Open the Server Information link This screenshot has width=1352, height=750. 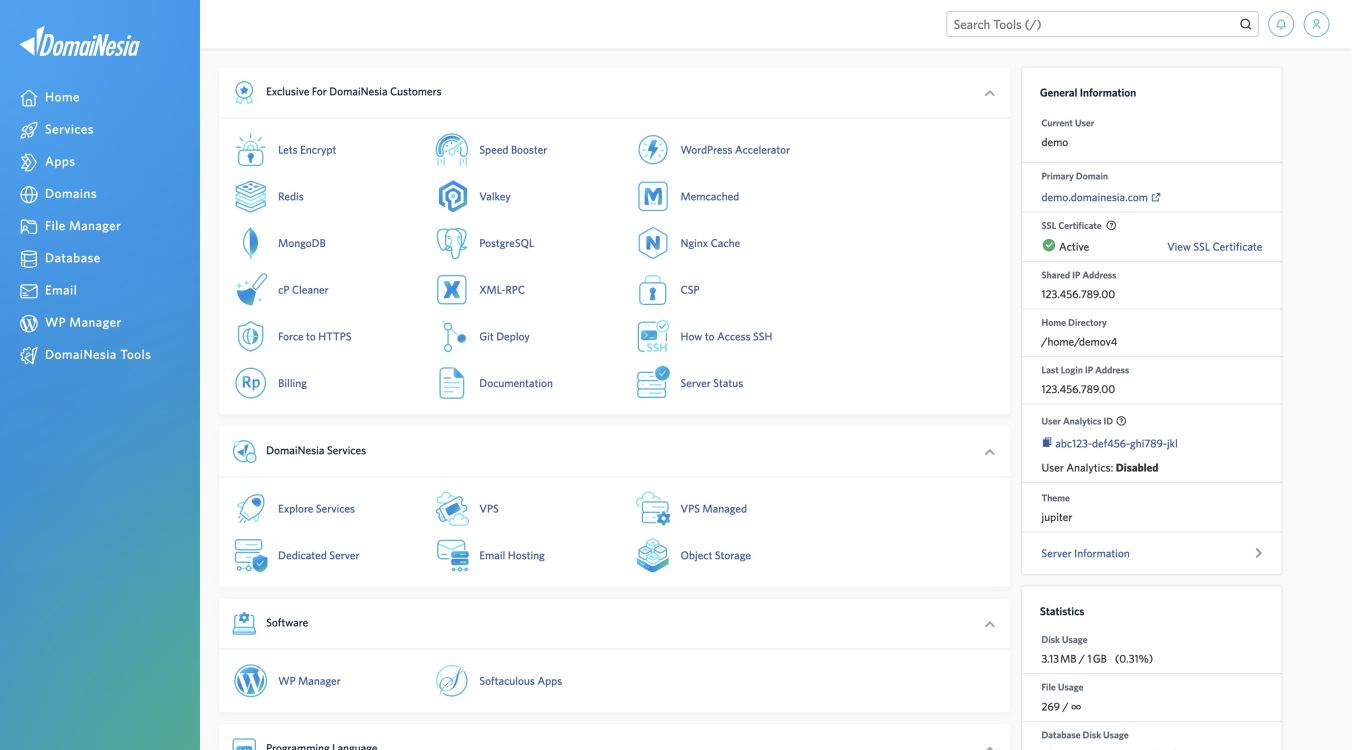[1085, 553]
